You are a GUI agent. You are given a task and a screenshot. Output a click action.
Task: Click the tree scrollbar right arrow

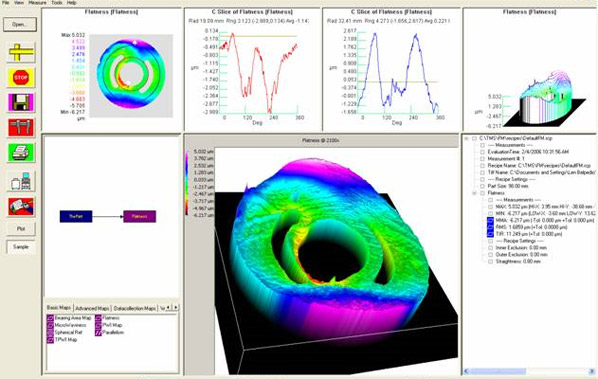point(592,371)
